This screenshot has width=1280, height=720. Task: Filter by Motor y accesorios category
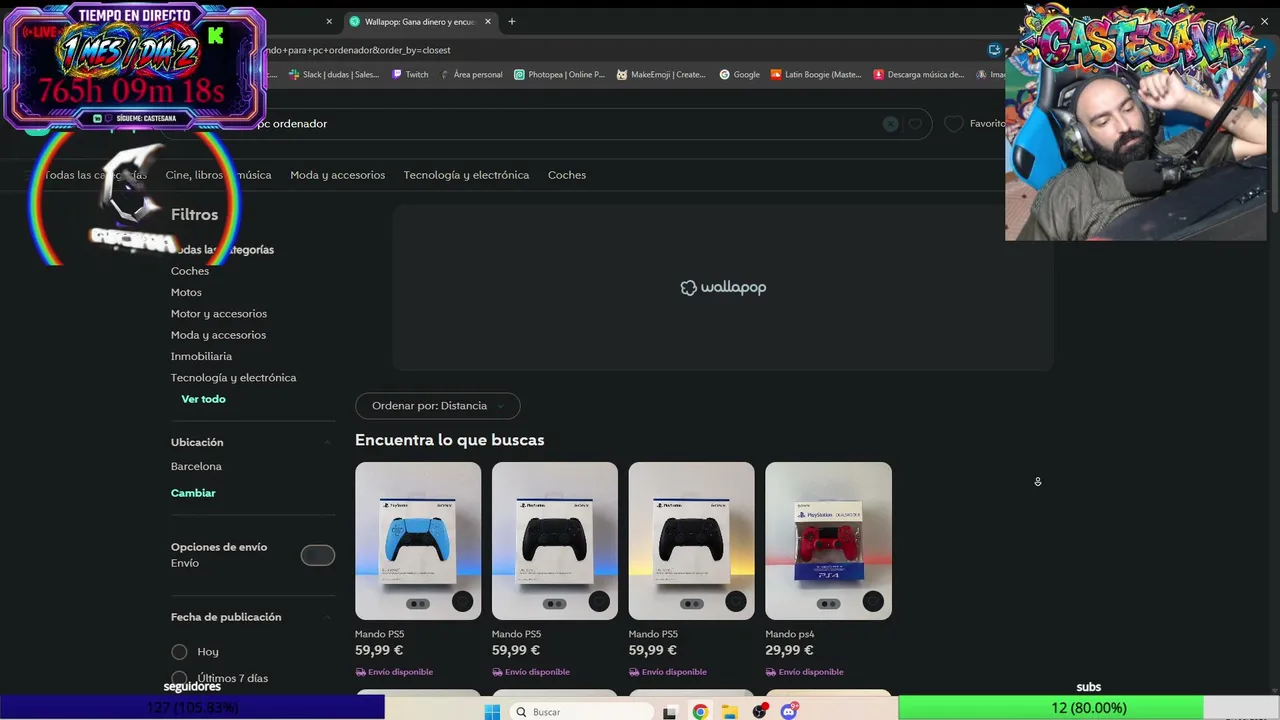tap(219, 314)
